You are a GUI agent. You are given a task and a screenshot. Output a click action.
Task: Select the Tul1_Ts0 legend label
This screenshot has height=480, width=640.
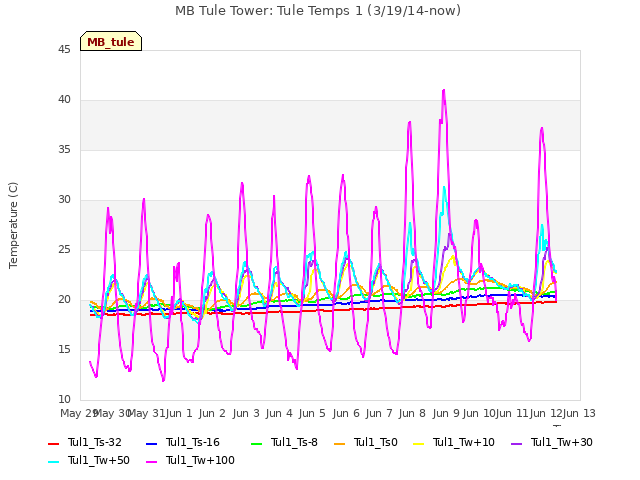click(376, 442)
